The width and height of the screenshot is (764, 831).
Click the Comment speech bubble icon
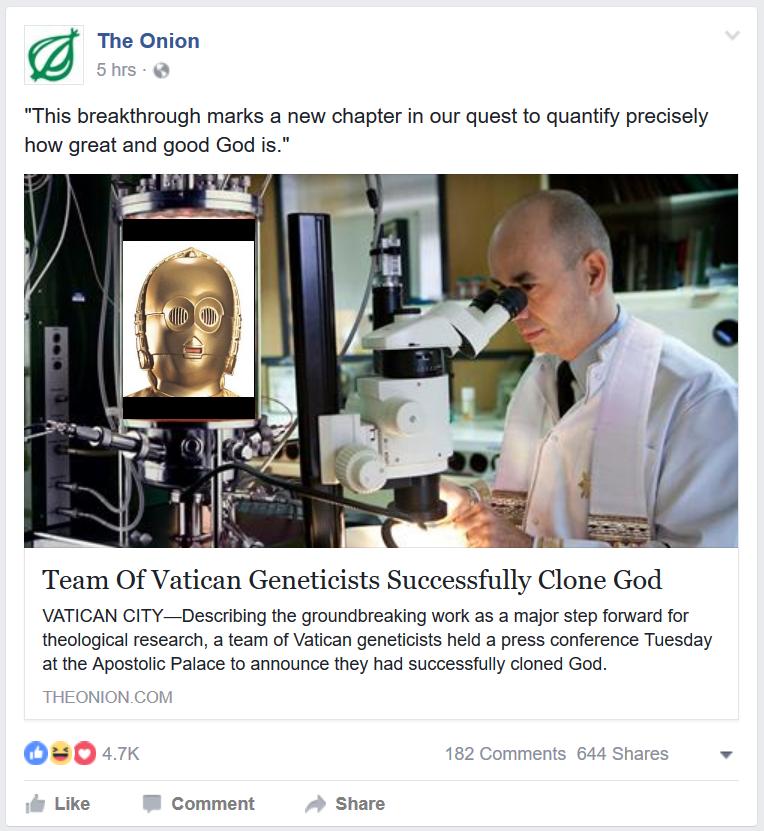coord(152,804)
